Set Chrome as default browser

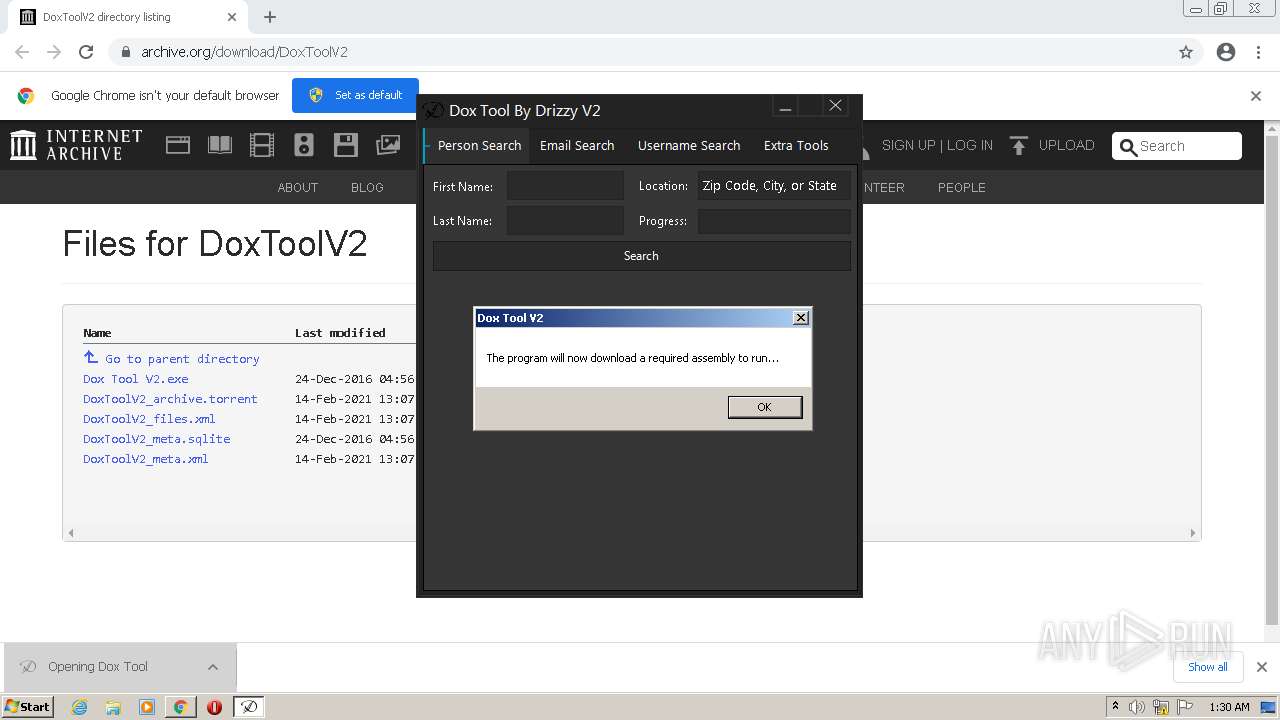(355, 95)
